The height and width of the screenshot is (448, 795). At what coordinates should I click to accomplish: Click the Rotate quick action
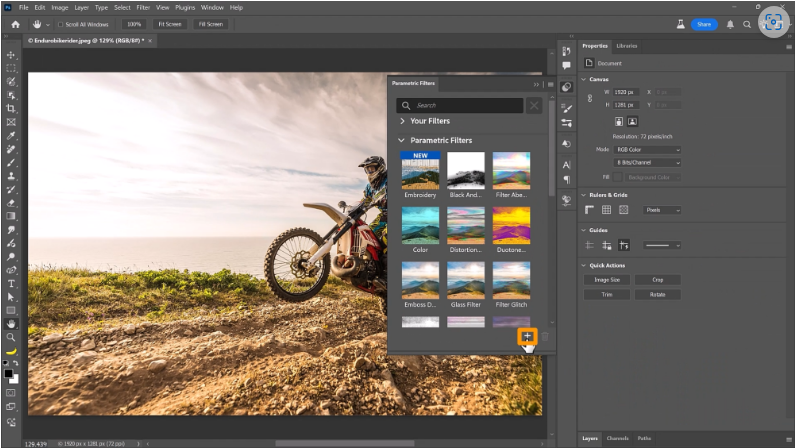click(658, 294)
